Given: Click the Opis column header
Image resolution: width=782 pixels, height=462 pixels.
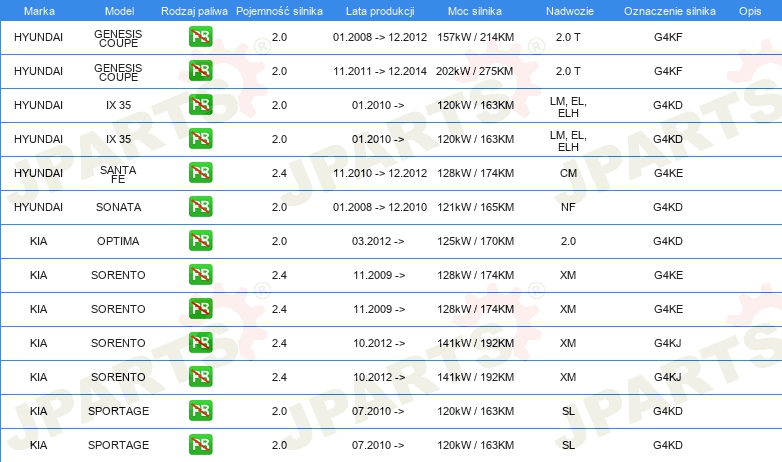Looking at the screenshot, I should click(750, 11).
